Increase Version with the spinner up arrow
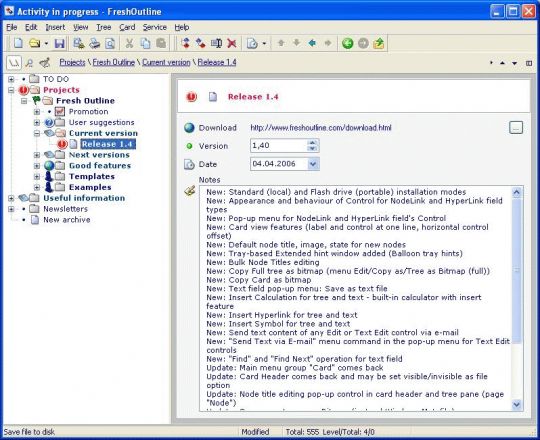 (x=312, y=143)
